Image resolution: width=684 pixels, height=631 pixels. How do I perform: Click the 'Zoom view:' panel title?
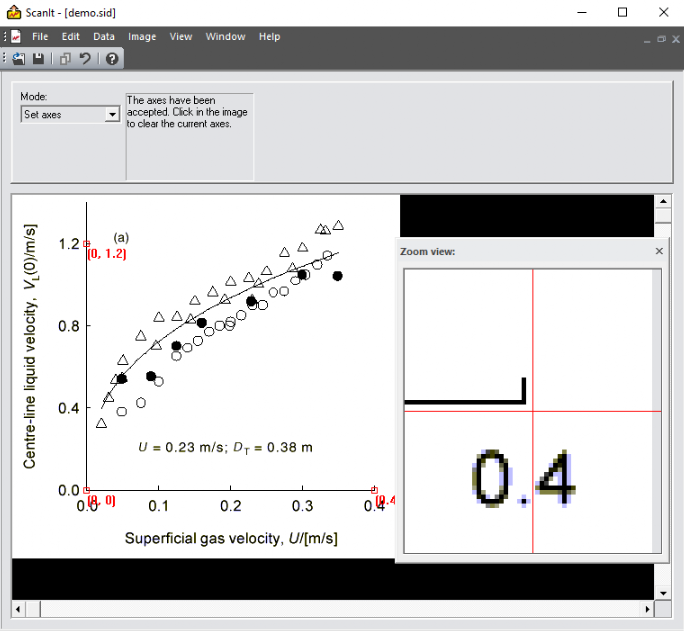[x=428, y=252]
